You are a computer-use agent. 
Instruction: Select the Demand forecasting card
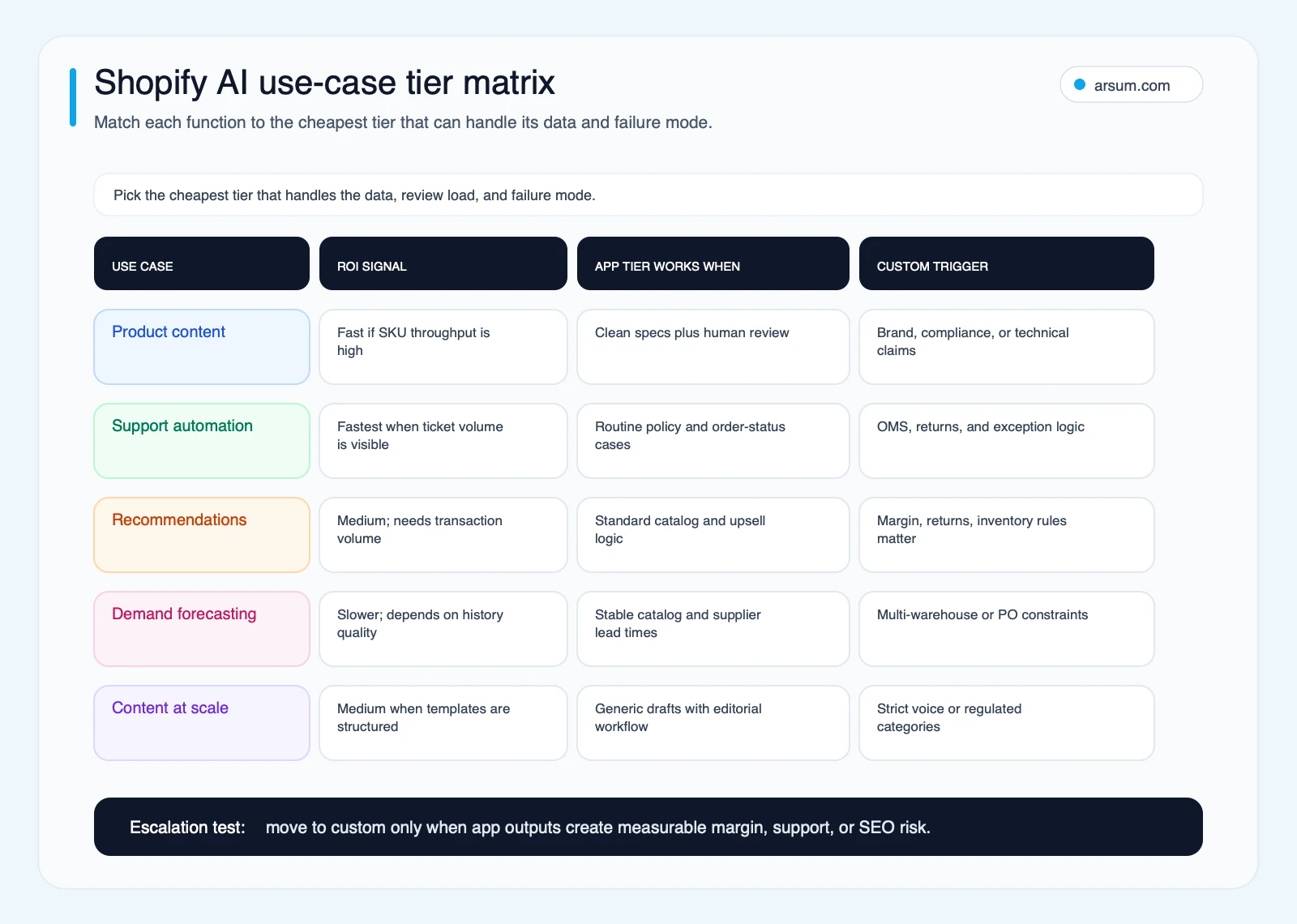[x=202, y=629]
